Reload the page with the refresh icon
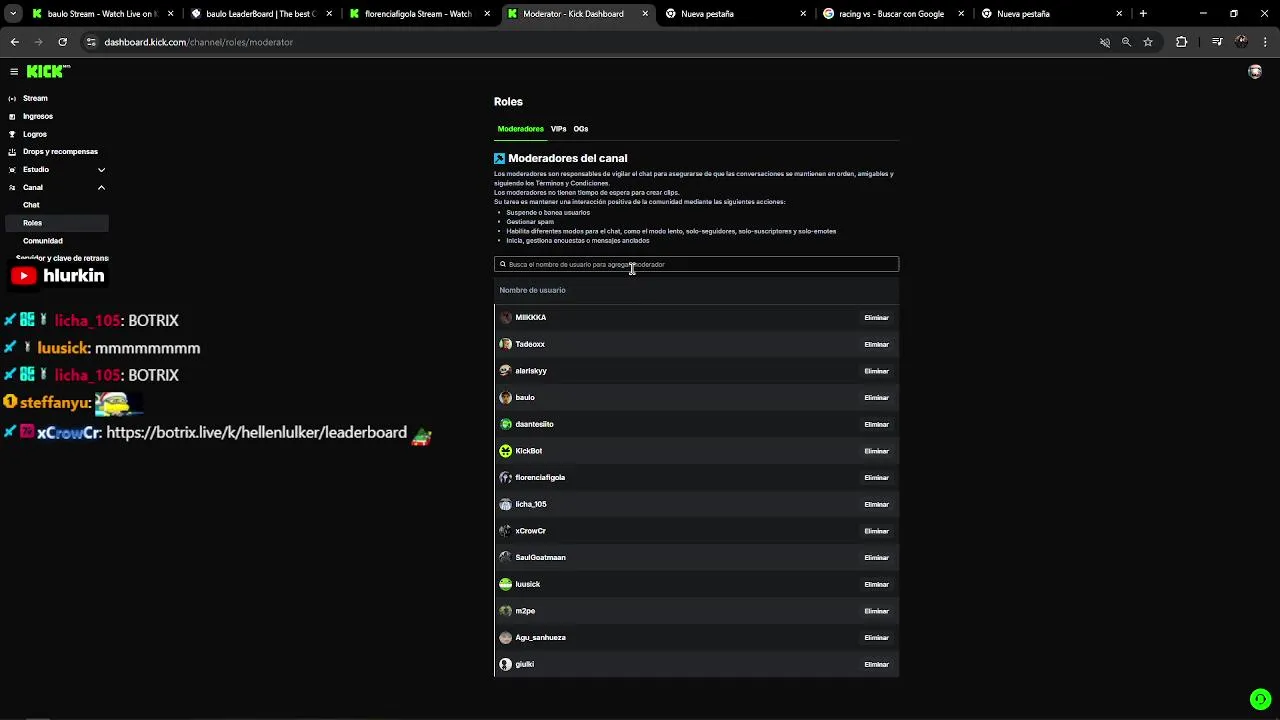 pyautogui.click(x=62, y=42)
